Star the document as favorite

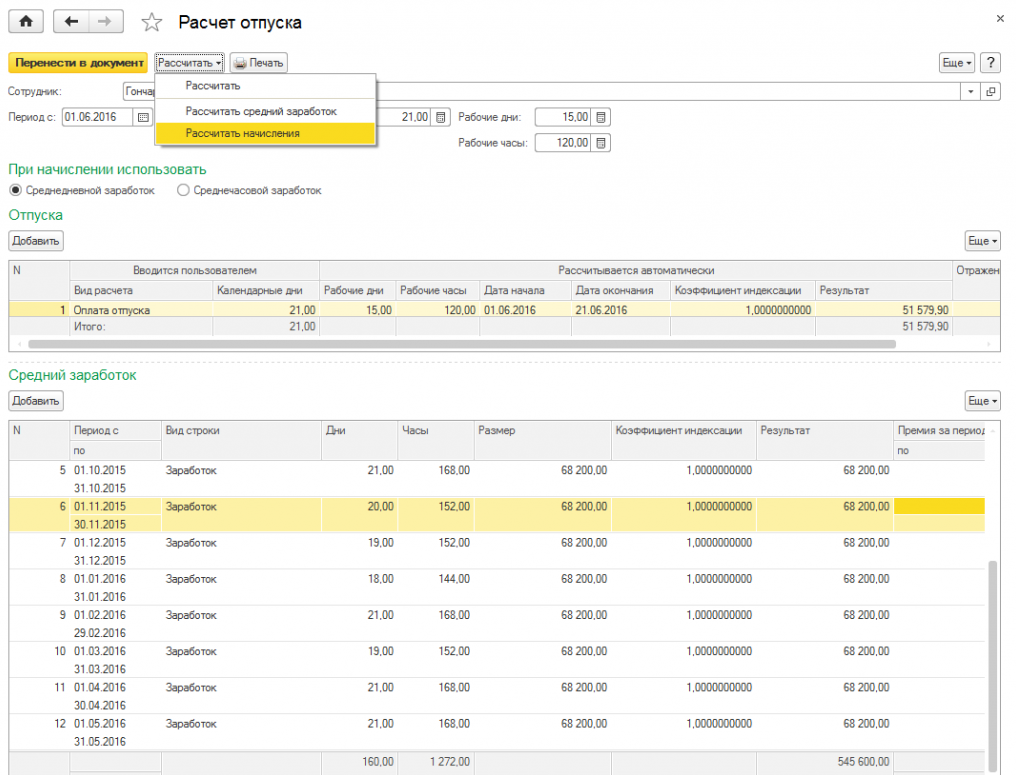[152, 23]
